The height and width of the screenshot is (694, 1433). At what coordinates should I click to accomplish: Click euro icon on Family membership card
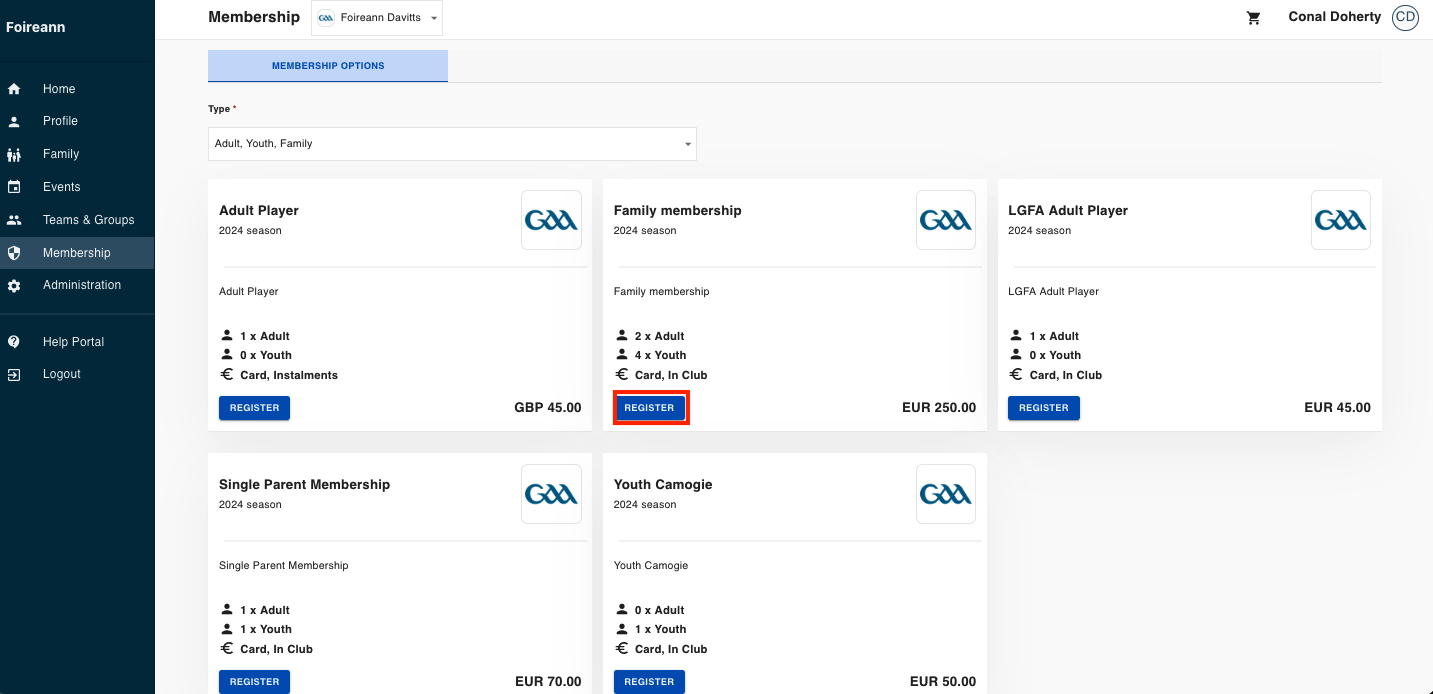point(622,375)
